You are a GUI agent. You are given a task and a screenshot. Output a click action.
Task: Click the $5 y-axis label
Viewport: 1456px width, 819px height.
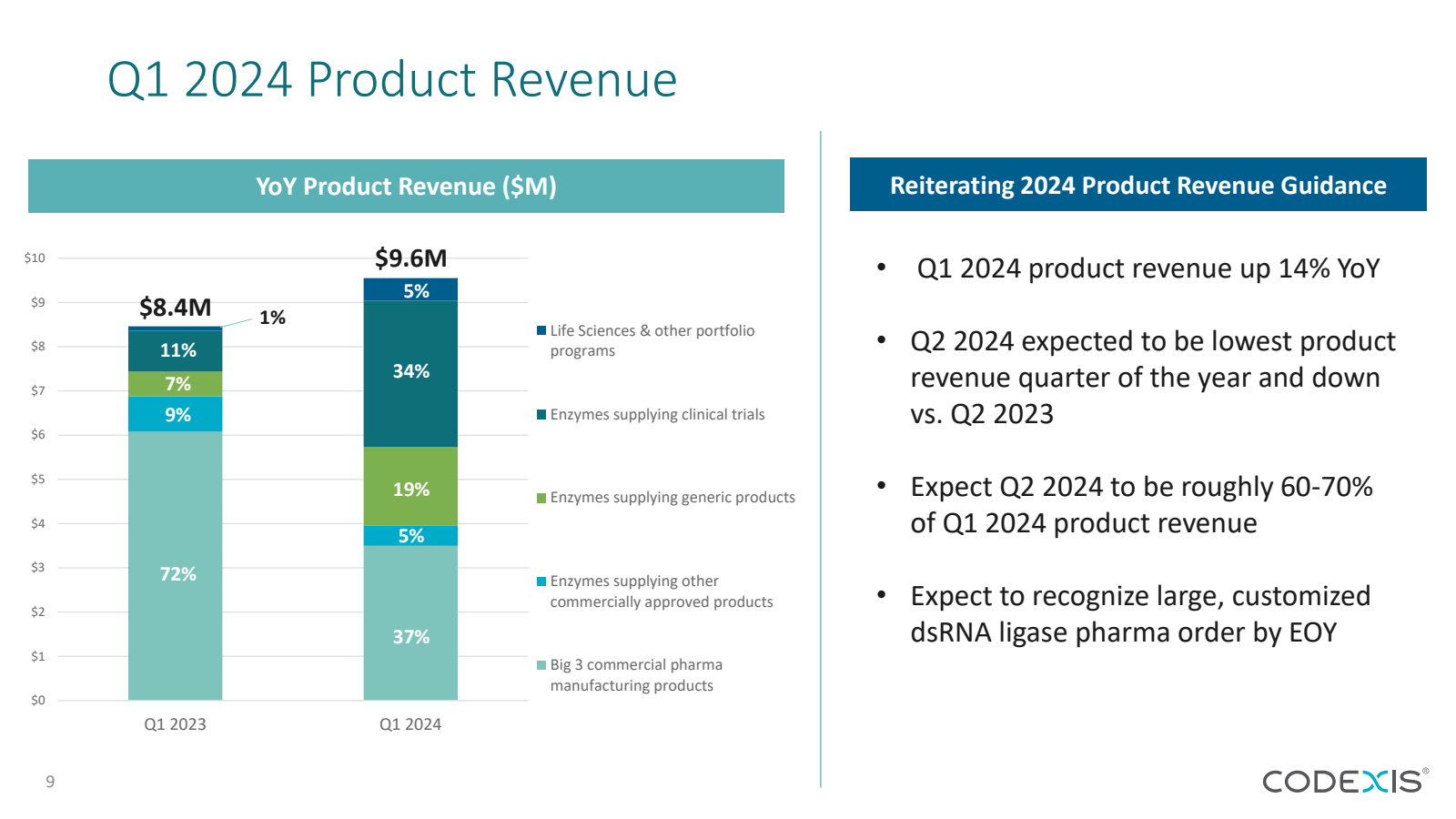tap(38, 480)
